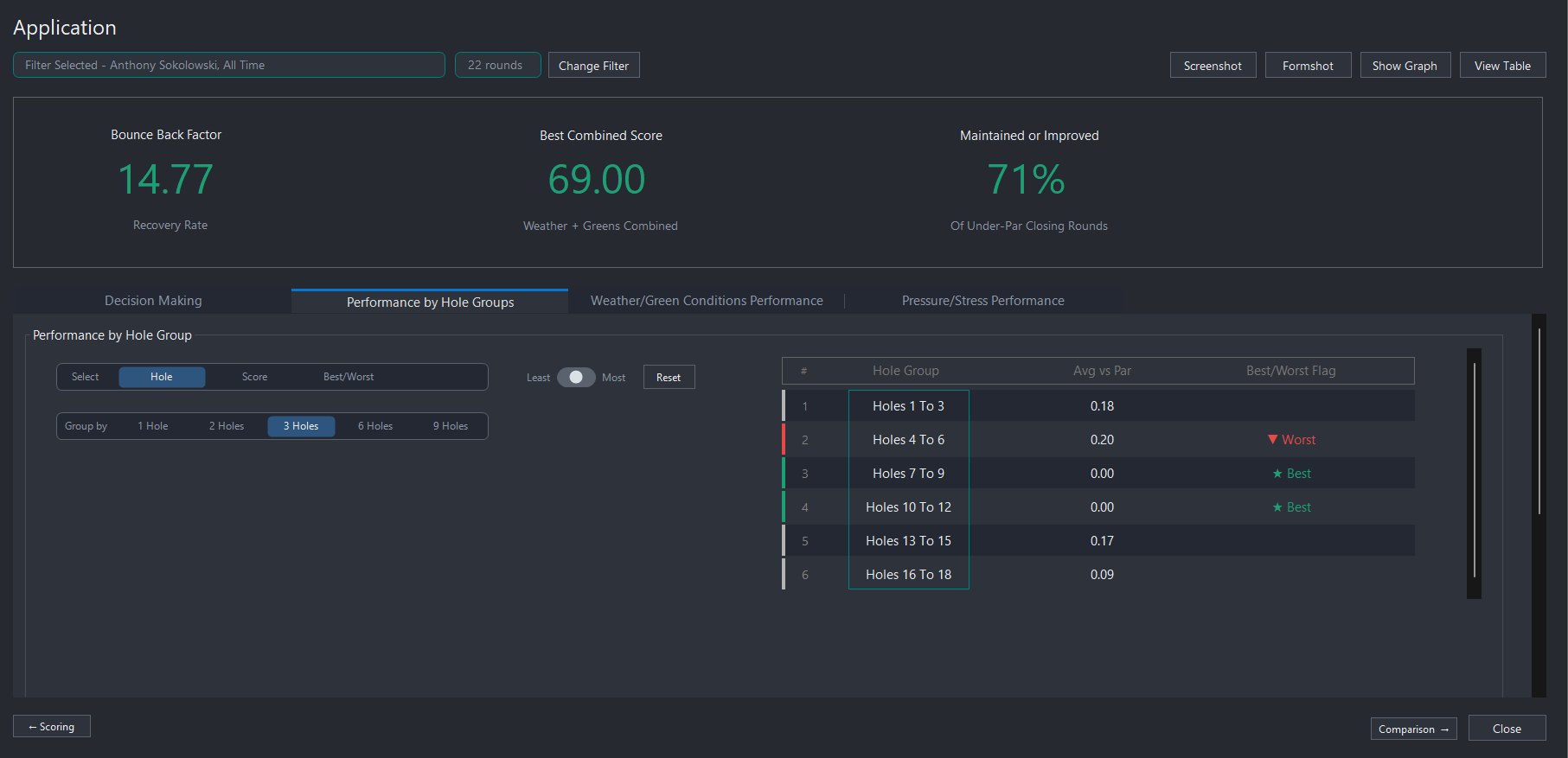Click the 22 rounds field
Screen dimensions: 1568x758
[497, 65]
